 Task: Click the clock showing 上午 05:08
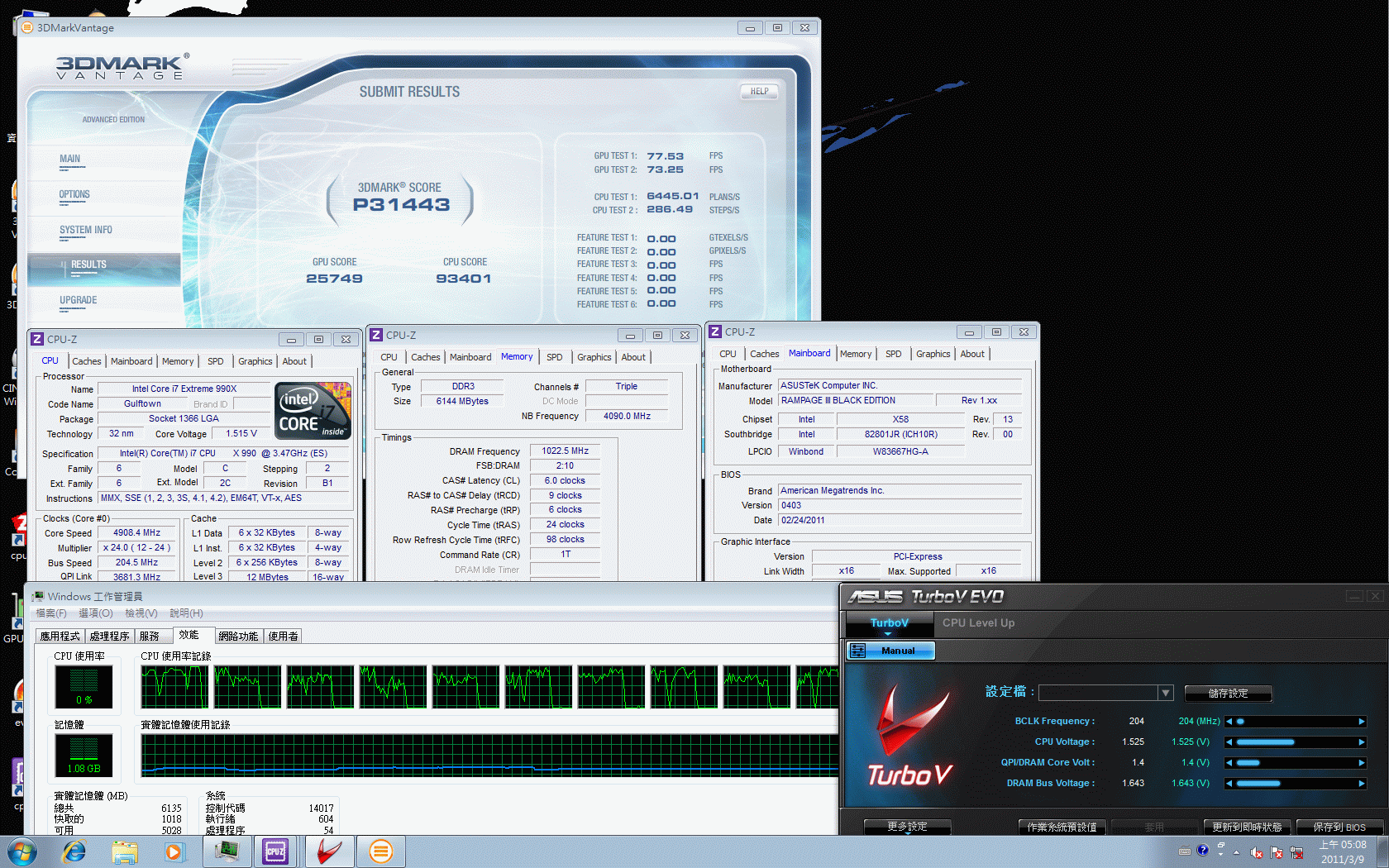[x=1343, y=845]
